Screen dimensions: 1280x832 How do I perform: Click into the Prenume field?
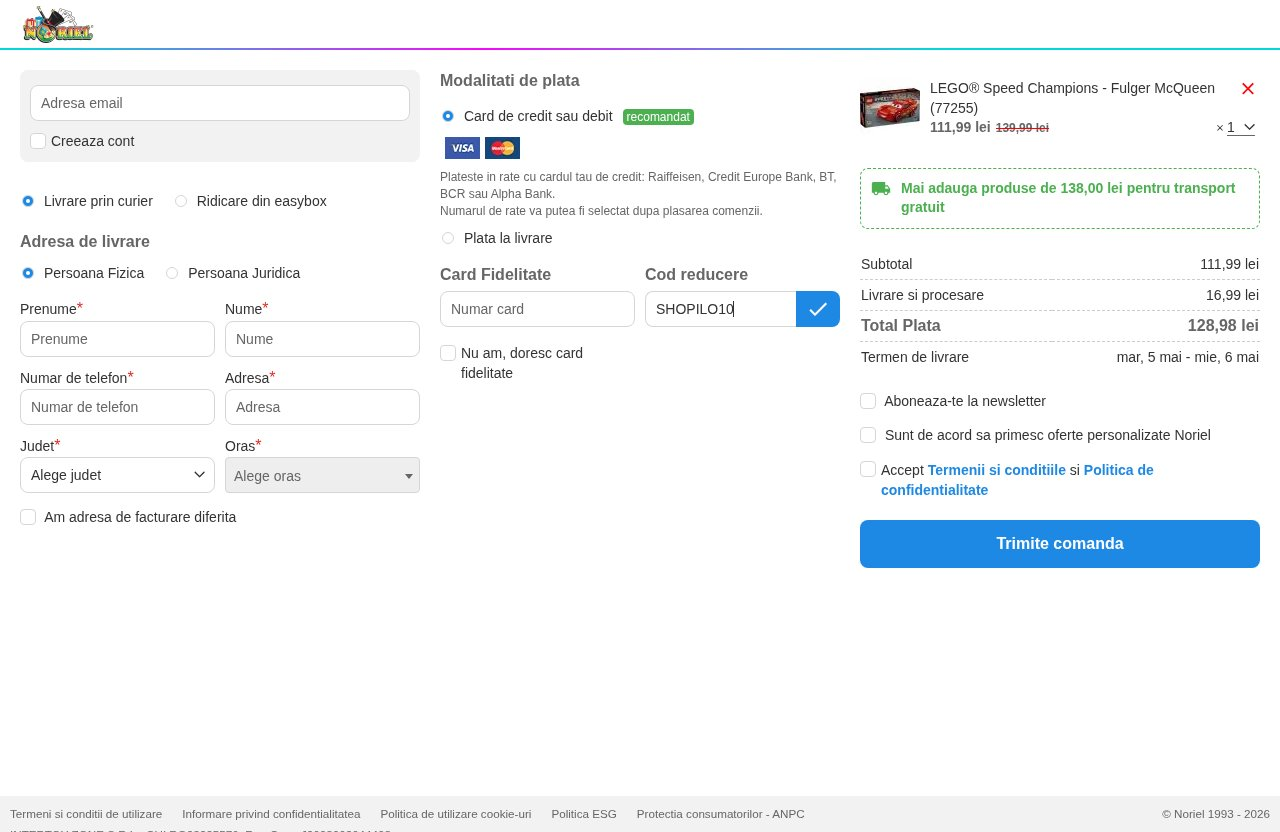(x=117, y=339)
